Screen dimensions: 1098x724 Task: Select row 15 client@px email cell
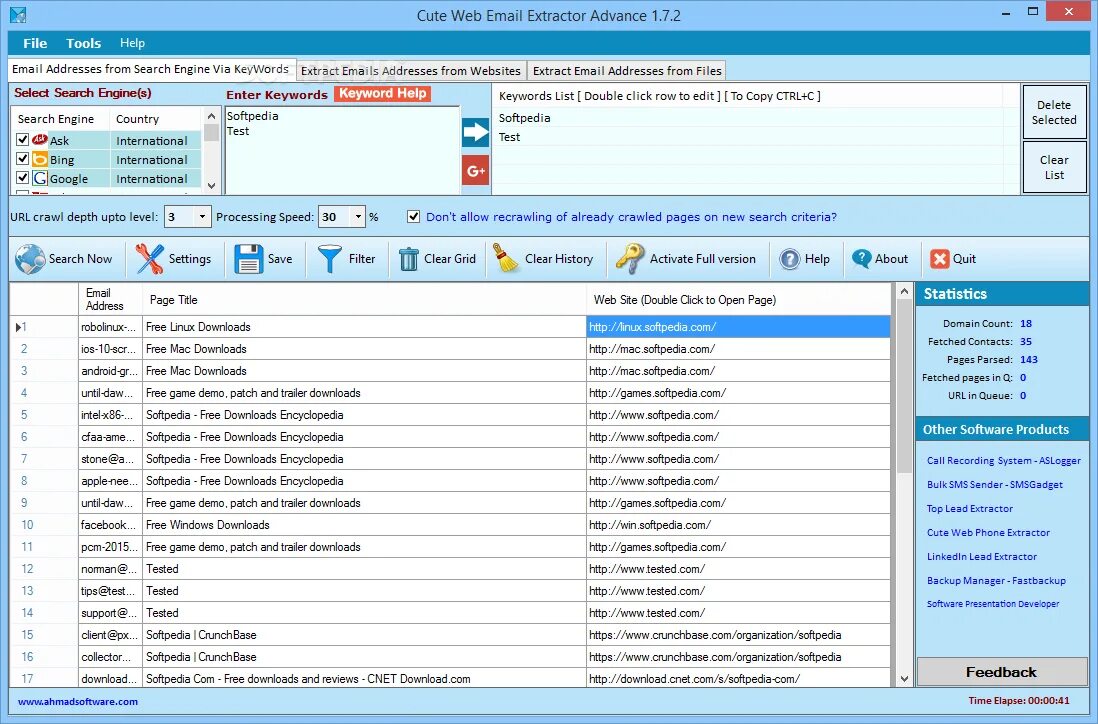pyautogui.click(x=110, y=635)
